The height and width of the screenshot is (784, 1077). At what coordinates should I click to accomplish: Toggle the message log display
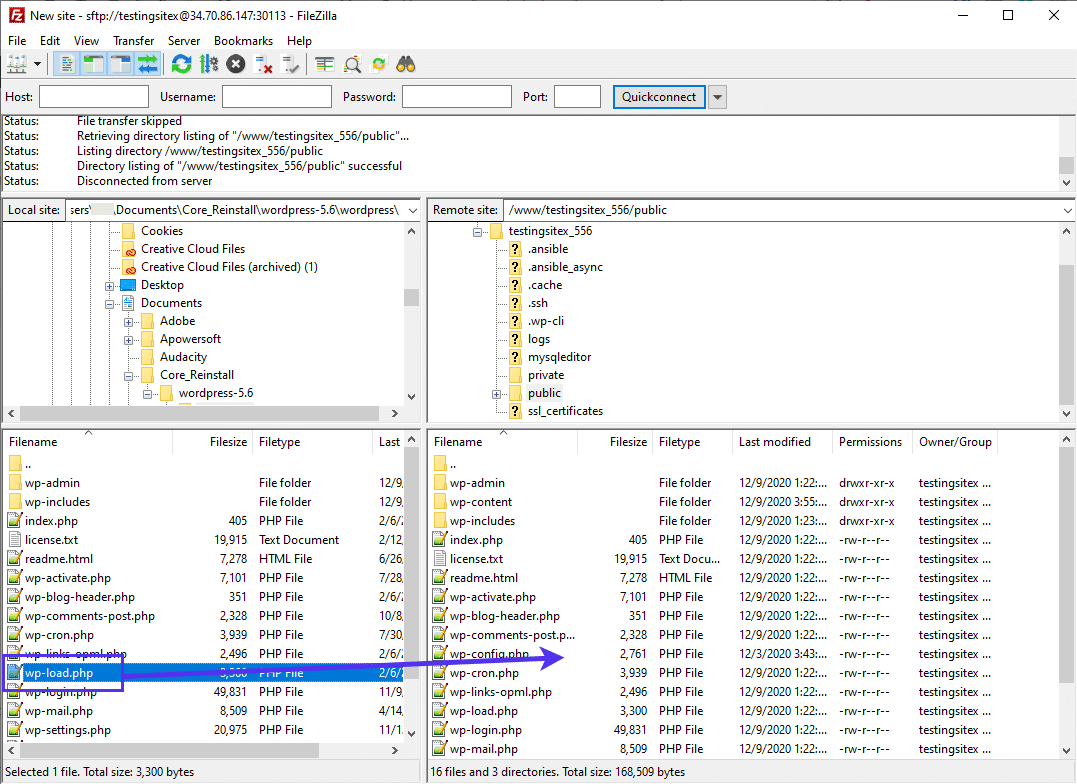coord(67,64)
